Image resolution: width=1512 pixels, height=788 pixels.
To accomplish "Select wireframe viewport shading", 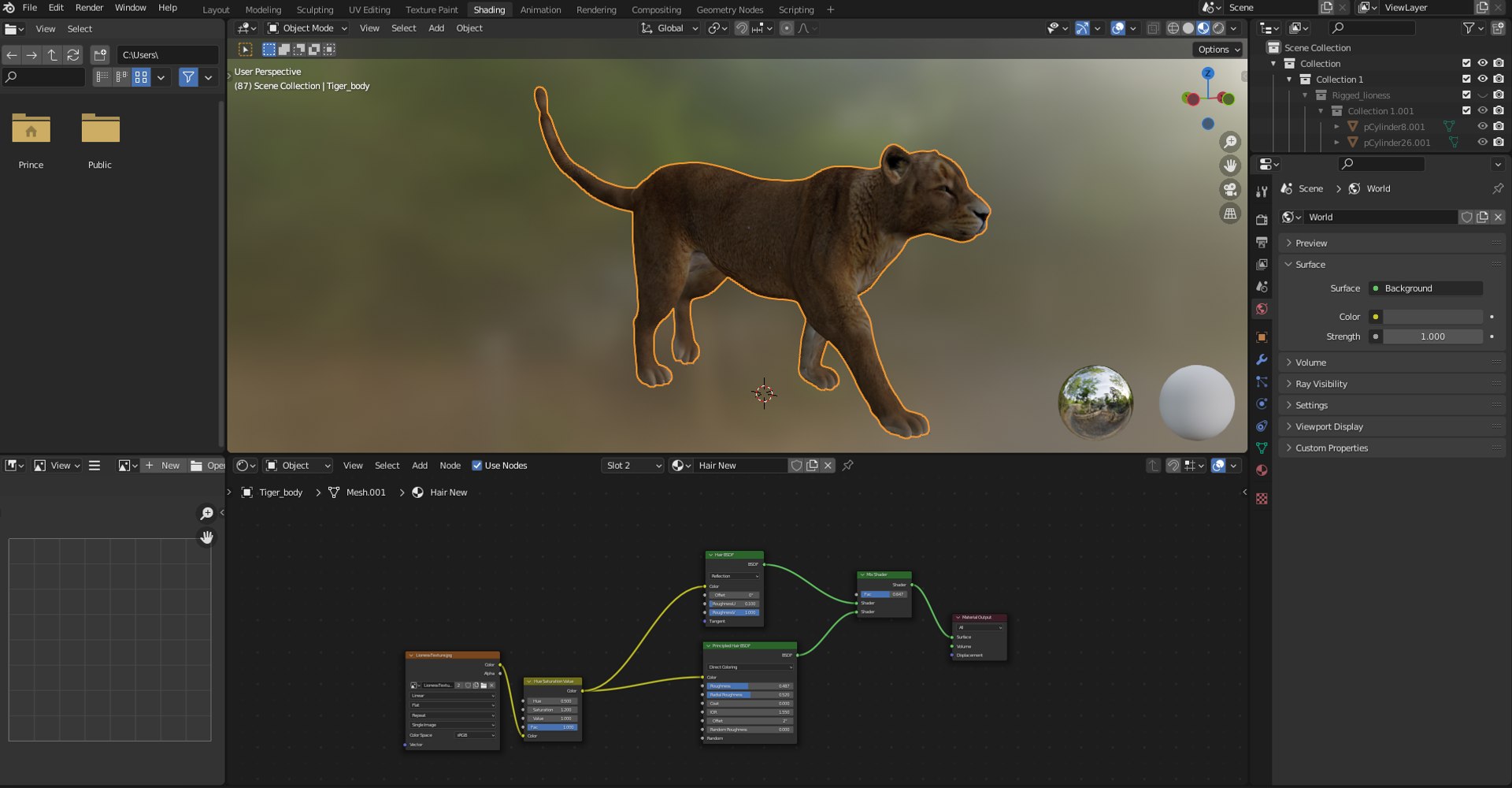I will click(1173, 28).
